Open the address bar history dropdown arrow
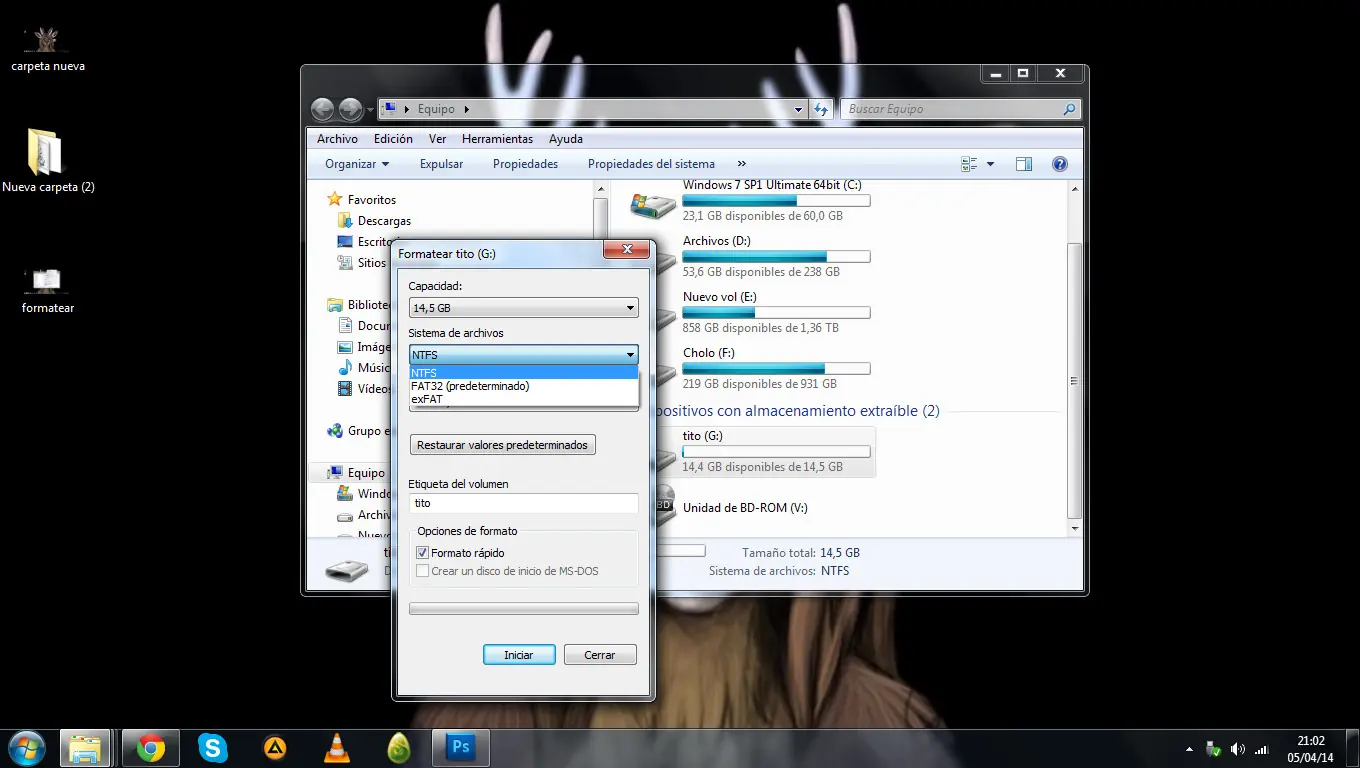 [x=798, y=109]
